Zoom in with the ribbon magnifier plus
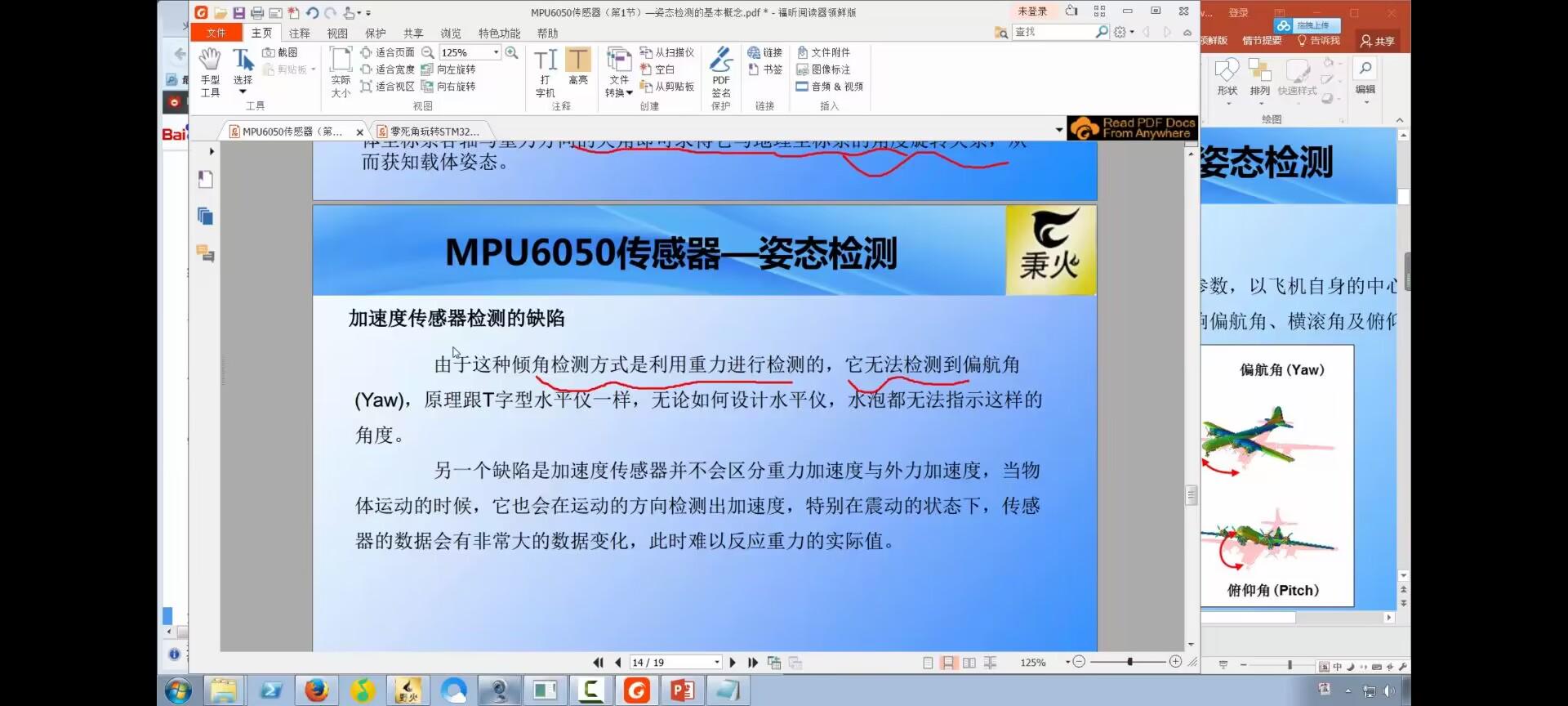This screenshot has height=706, width=1568. [512, 52]
